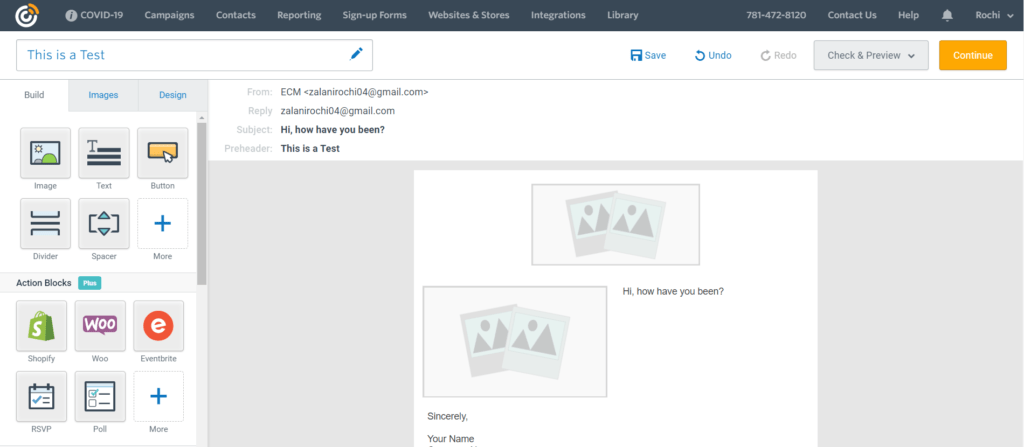Add the Eventbrite action block
Viewport: 1024px width, 447px height.
[x=159, y=325]
